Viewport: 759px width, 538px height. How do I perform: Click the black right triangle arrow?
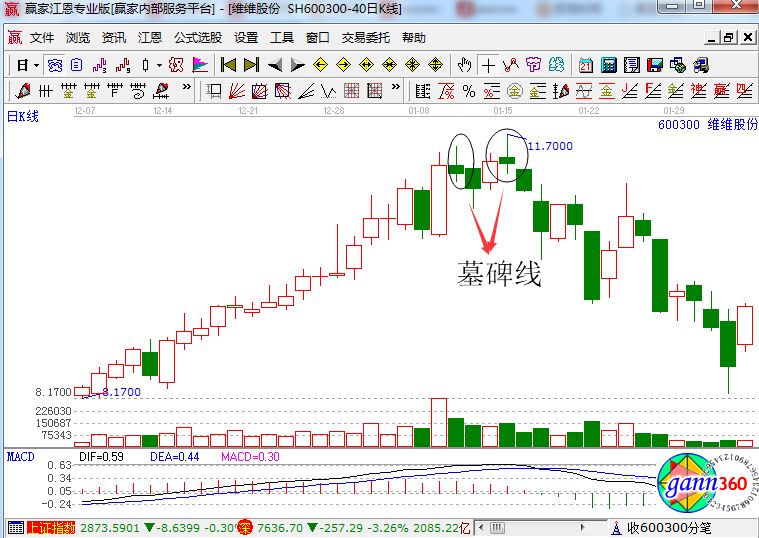click(x=297, y=65)
